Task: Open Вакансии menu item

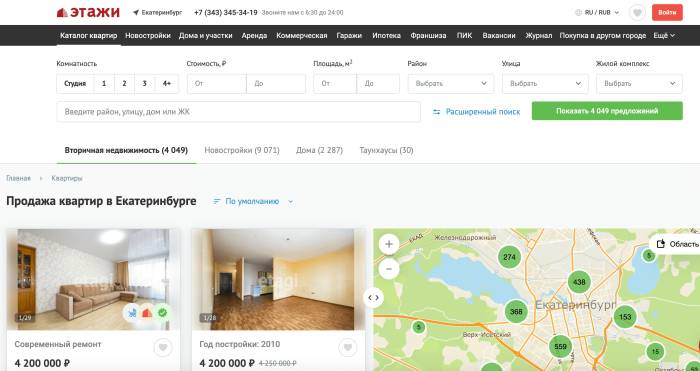Action: click(x=499, y=36)
